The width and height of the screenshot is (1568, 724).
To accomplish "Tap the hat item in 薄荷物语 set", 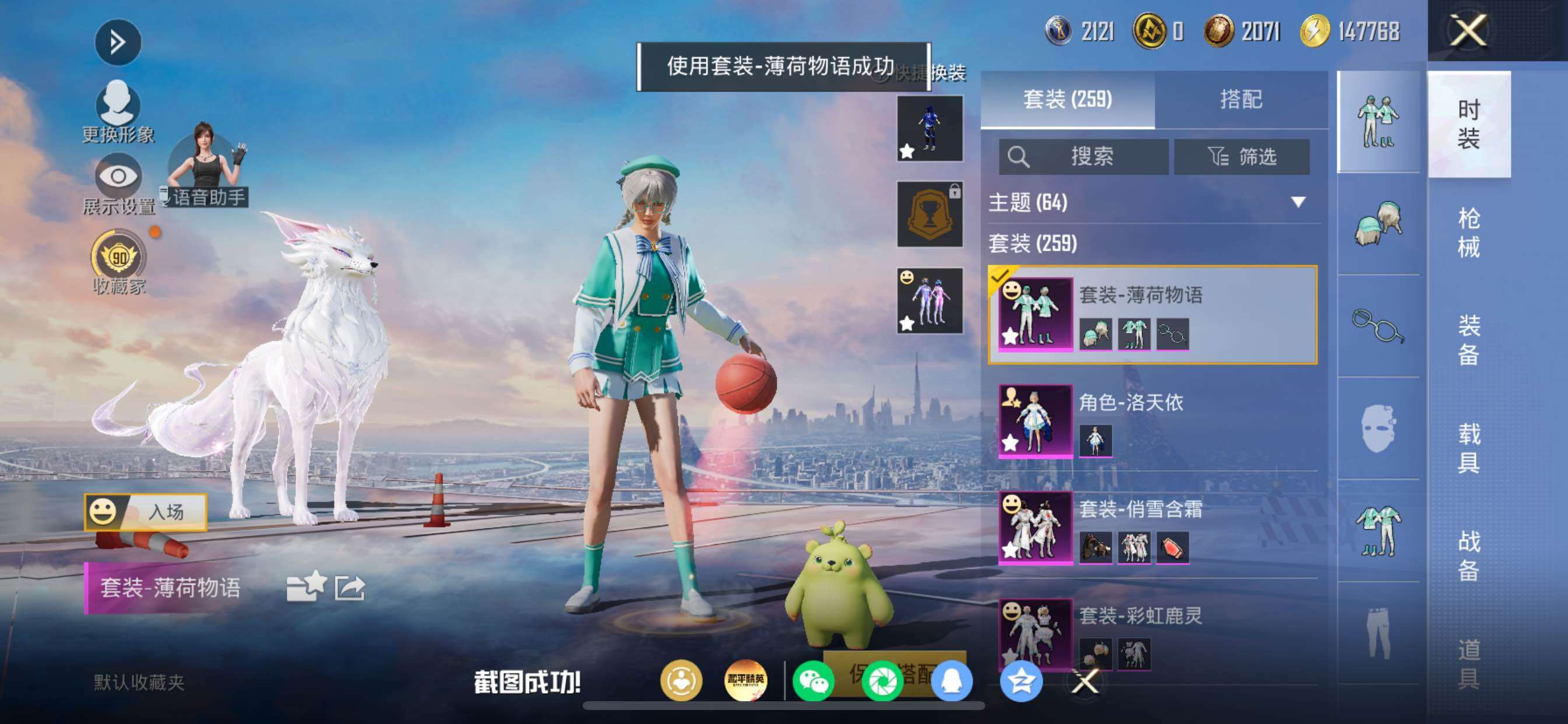I will pos(1095,334).
